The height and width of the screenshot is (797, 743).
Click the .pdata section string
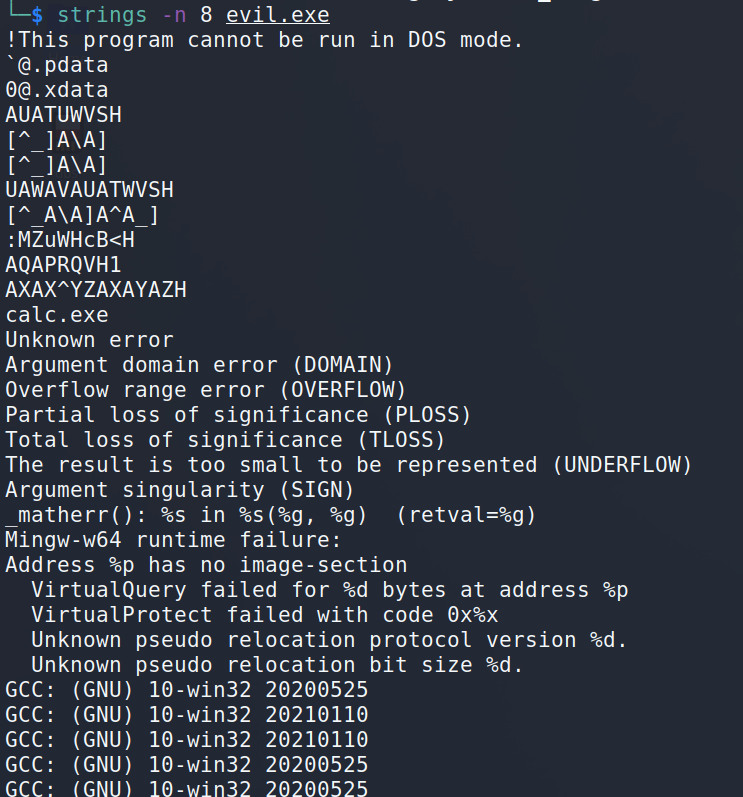(57, 65)
